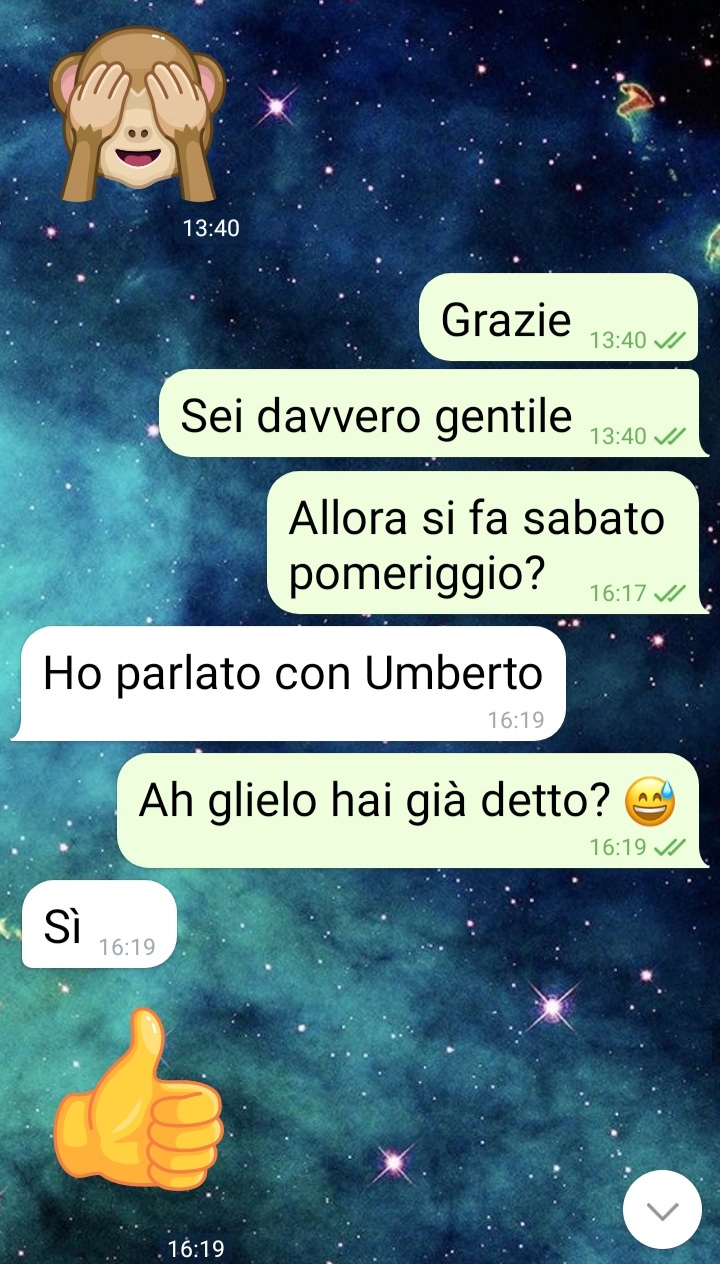Tap the "Ho parlato con Umberto" message
Screen dimensions: 720x1264
[289, 684]
